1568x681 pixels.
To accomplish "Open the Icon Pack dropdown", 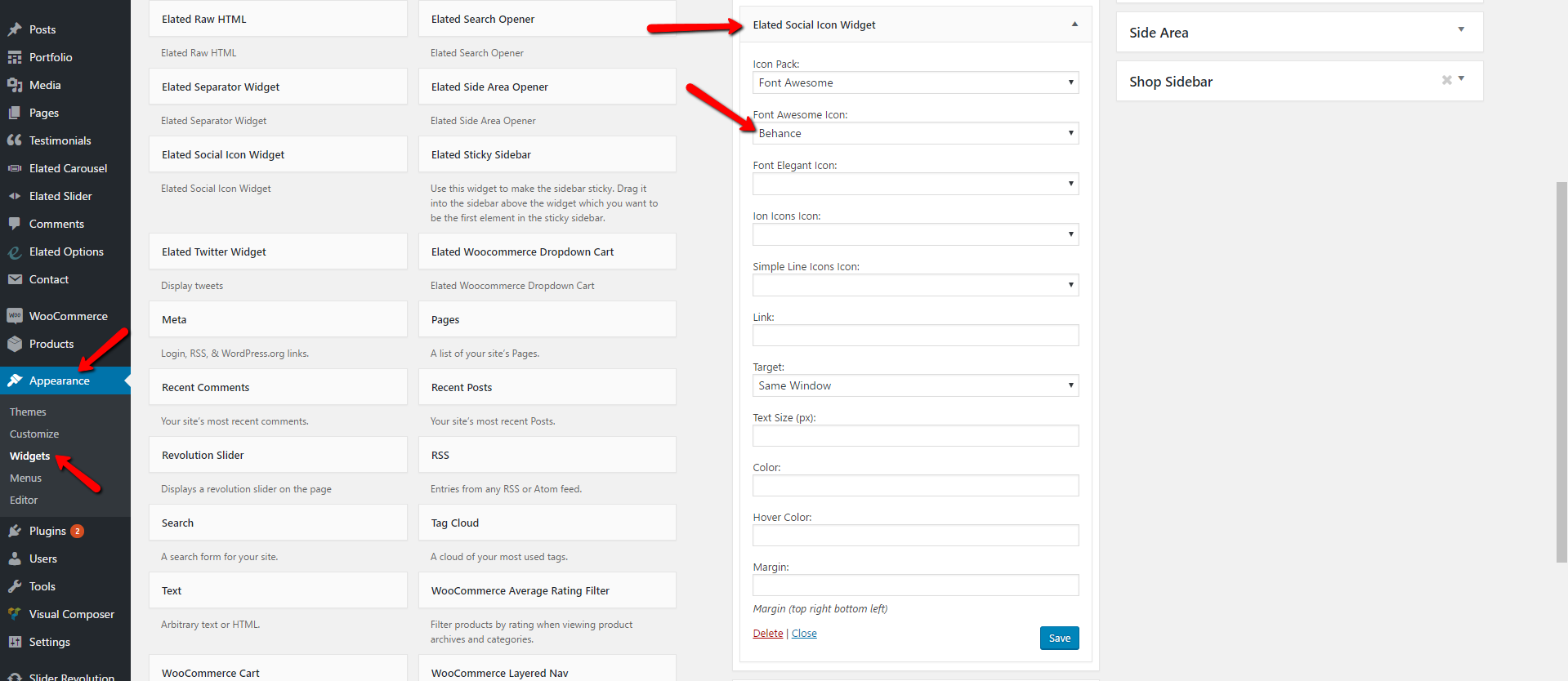I will coord(915,82).
